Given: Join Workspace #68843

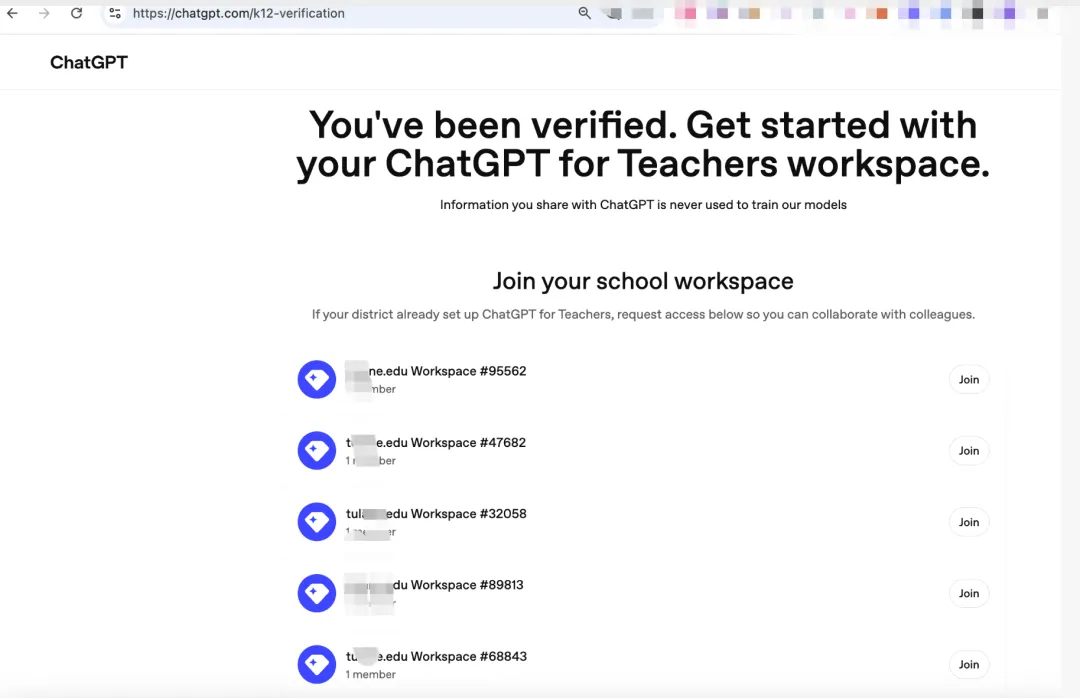Looking at the screenshot, I should [968, 665].
